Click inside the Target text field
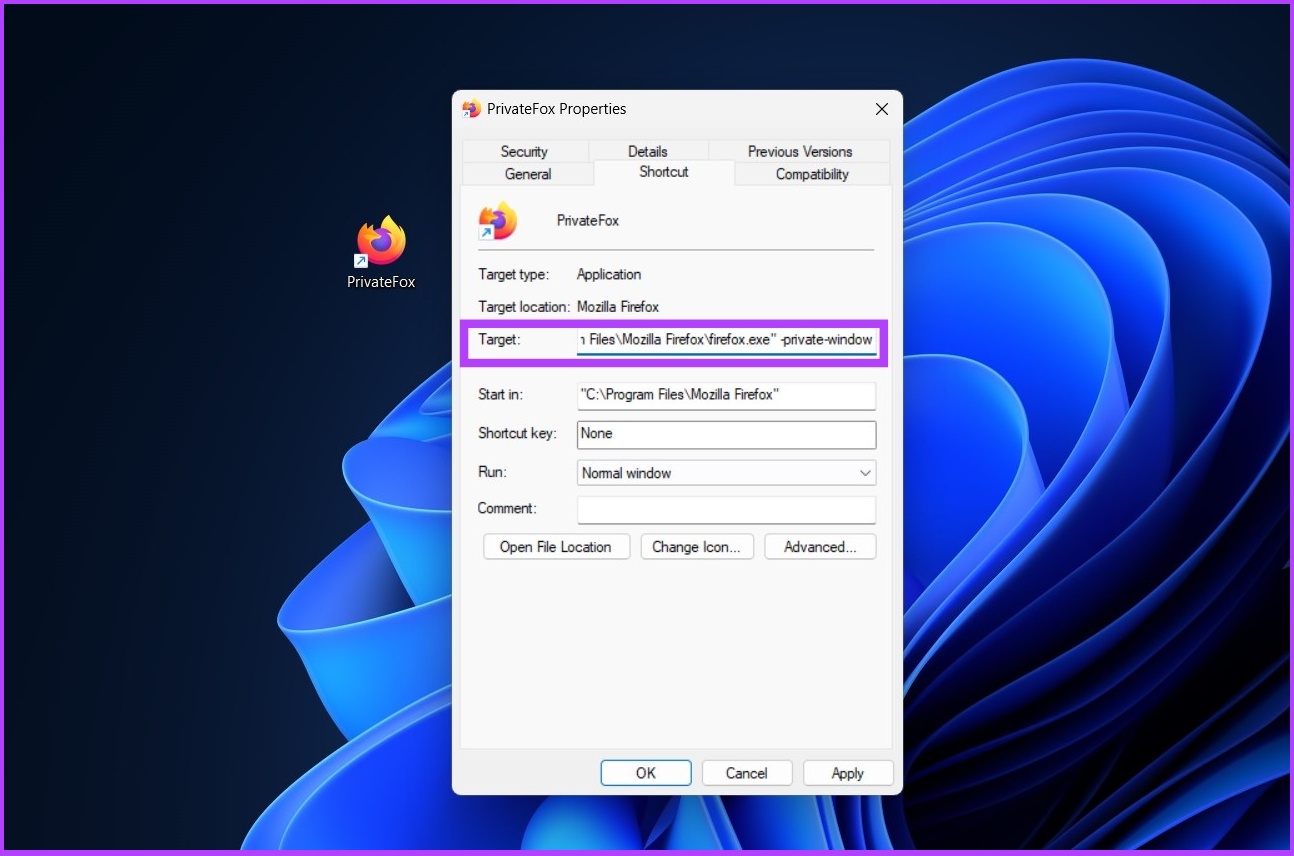This screenshot has height=856, width=1294. coord(726,340)
